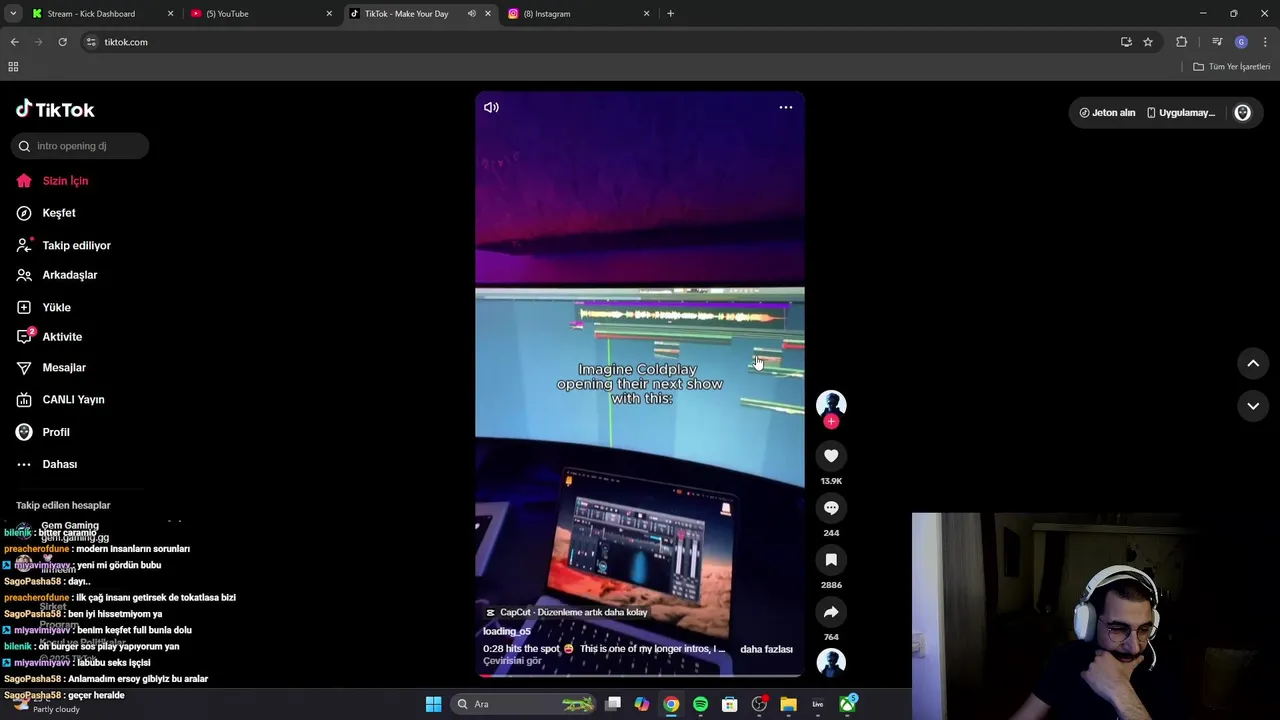Open Chrome three-dot menu

click(1265, 42)
